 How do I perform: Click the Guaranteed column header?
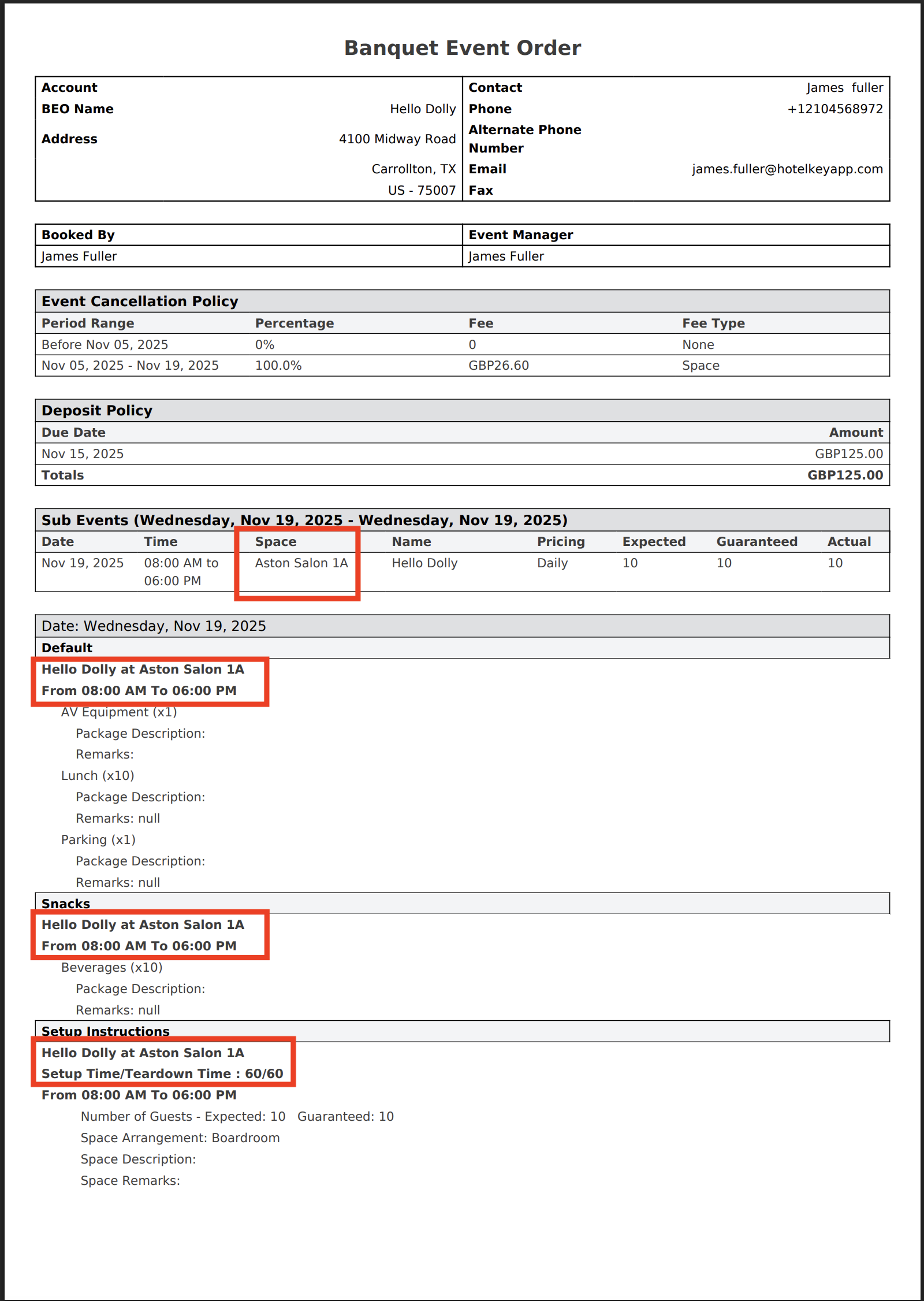click(x=757, y=542)
